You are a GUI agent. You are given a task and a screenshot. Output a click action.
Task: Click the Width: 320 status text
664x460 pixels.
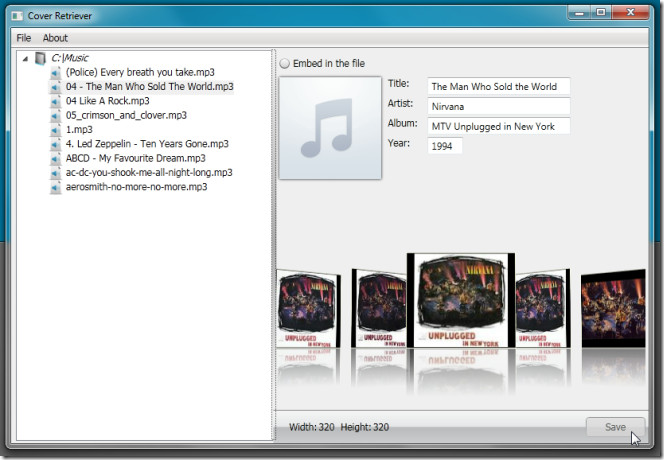pyautogui.click(x=312, y=427)
